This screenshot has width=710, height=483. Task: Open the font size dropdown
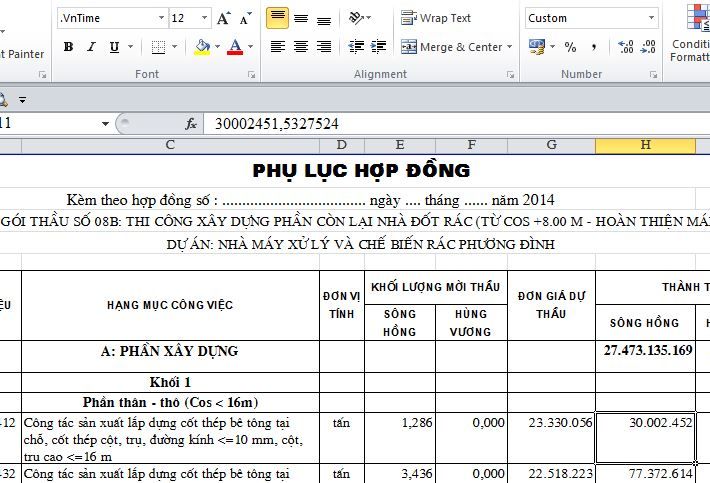tap(204, 18)
